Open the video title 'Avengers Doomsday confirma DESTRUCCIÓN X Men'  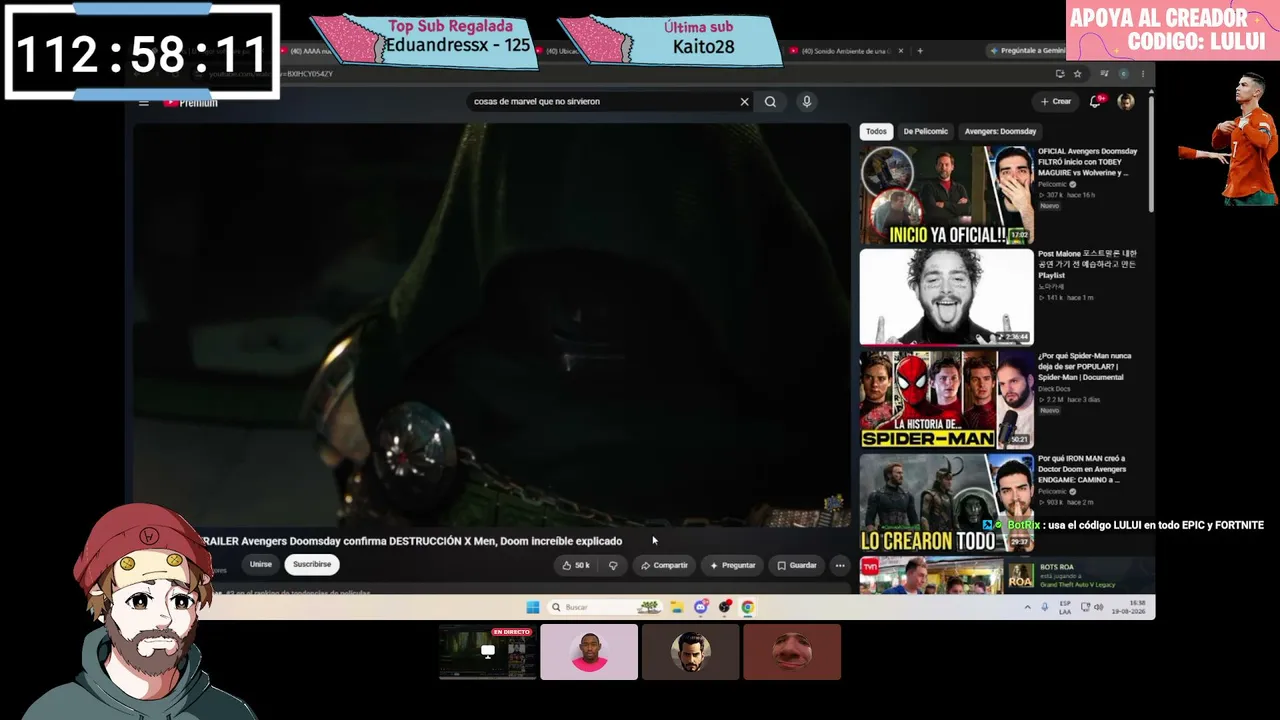click(412, 541)
